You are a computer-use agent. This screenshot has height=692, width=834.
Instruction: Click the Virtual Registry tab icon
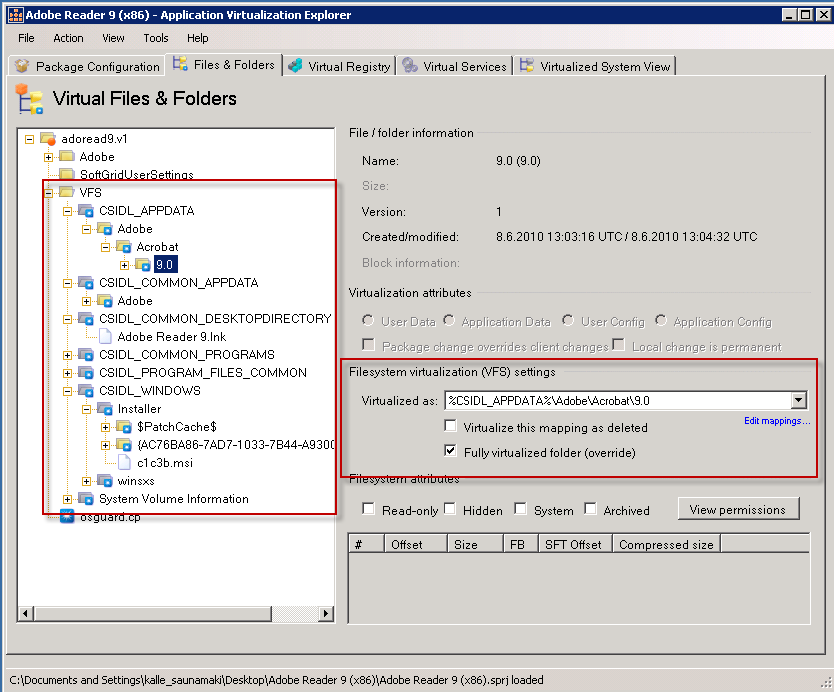click(295, 66)
